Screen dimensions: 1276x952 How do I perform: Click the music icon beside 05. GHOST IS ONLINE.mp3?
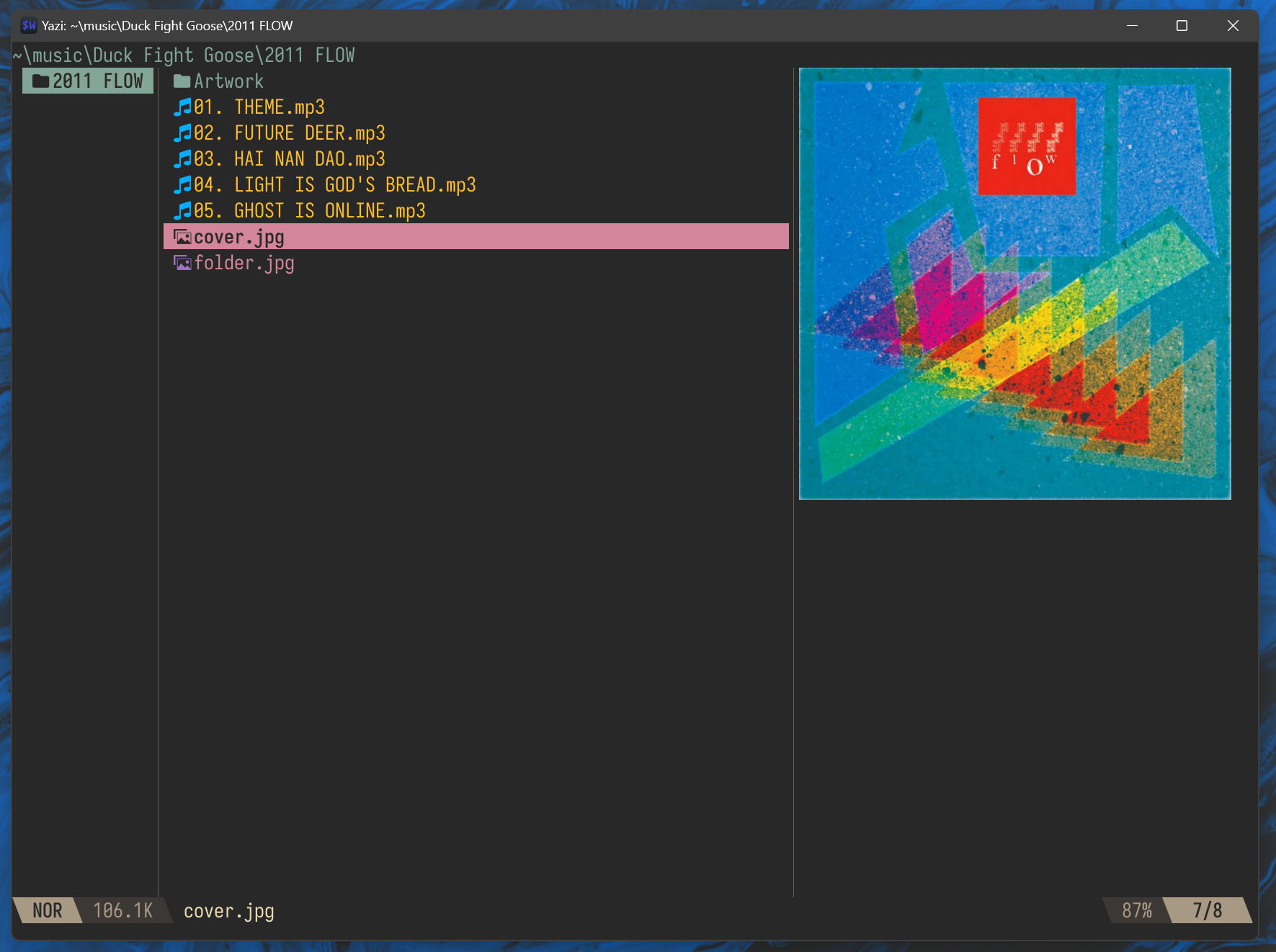(182, 211)
